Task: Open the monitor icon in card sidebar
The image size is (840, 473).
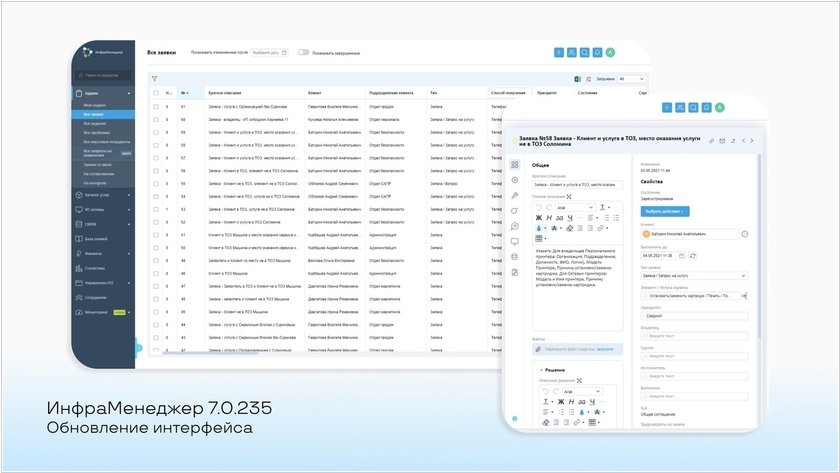Action: tap(515, 242)
